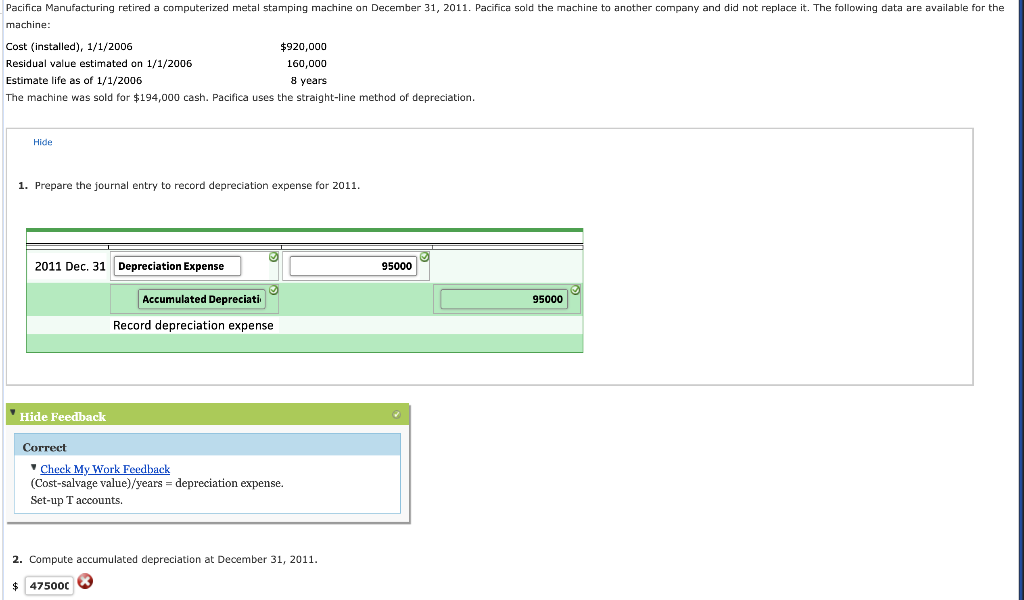Click the cost value '$920,000'

(x=303, y=46)
